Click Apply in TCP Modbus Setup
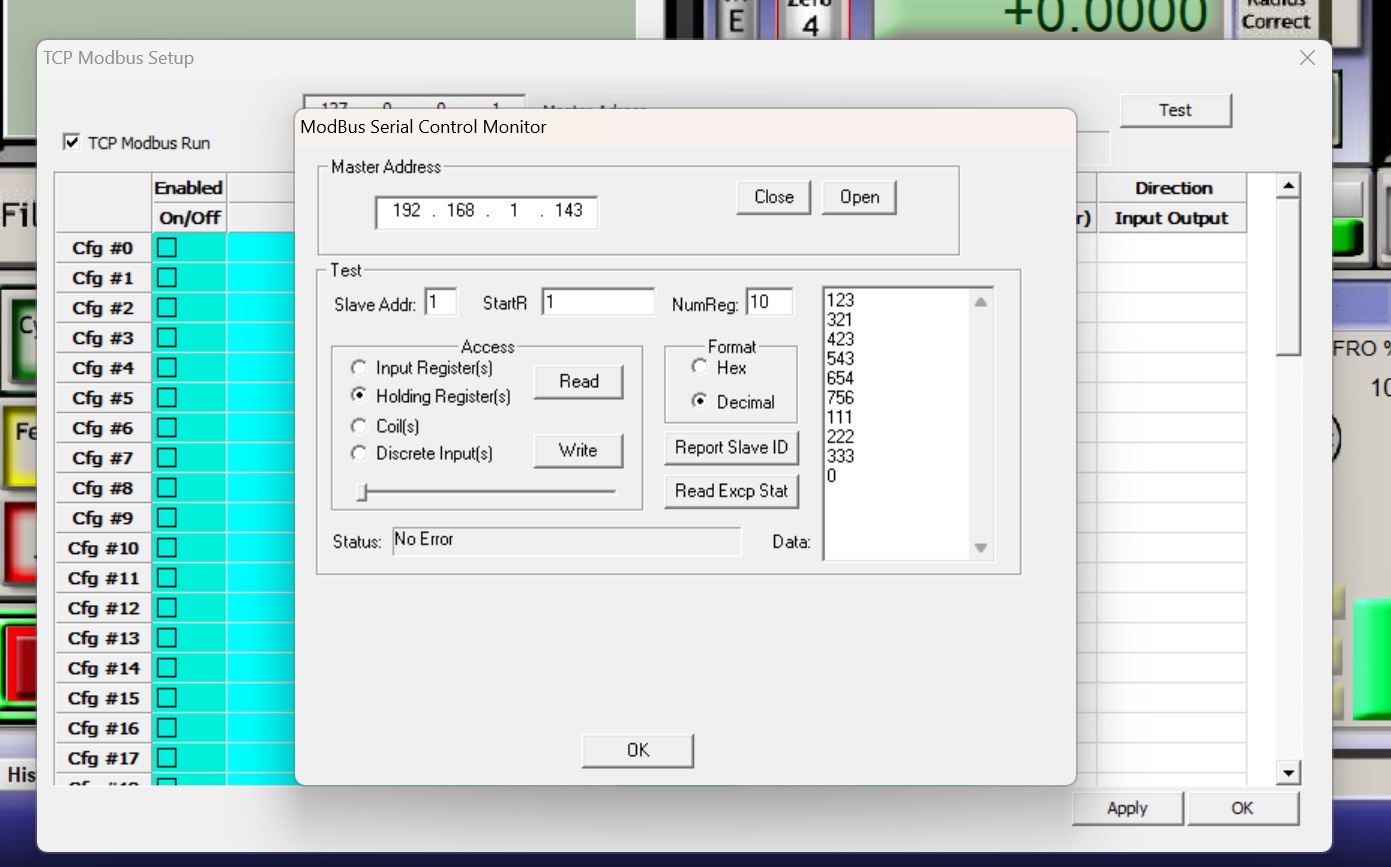The image size is (1391, 867). point(1127,809)
